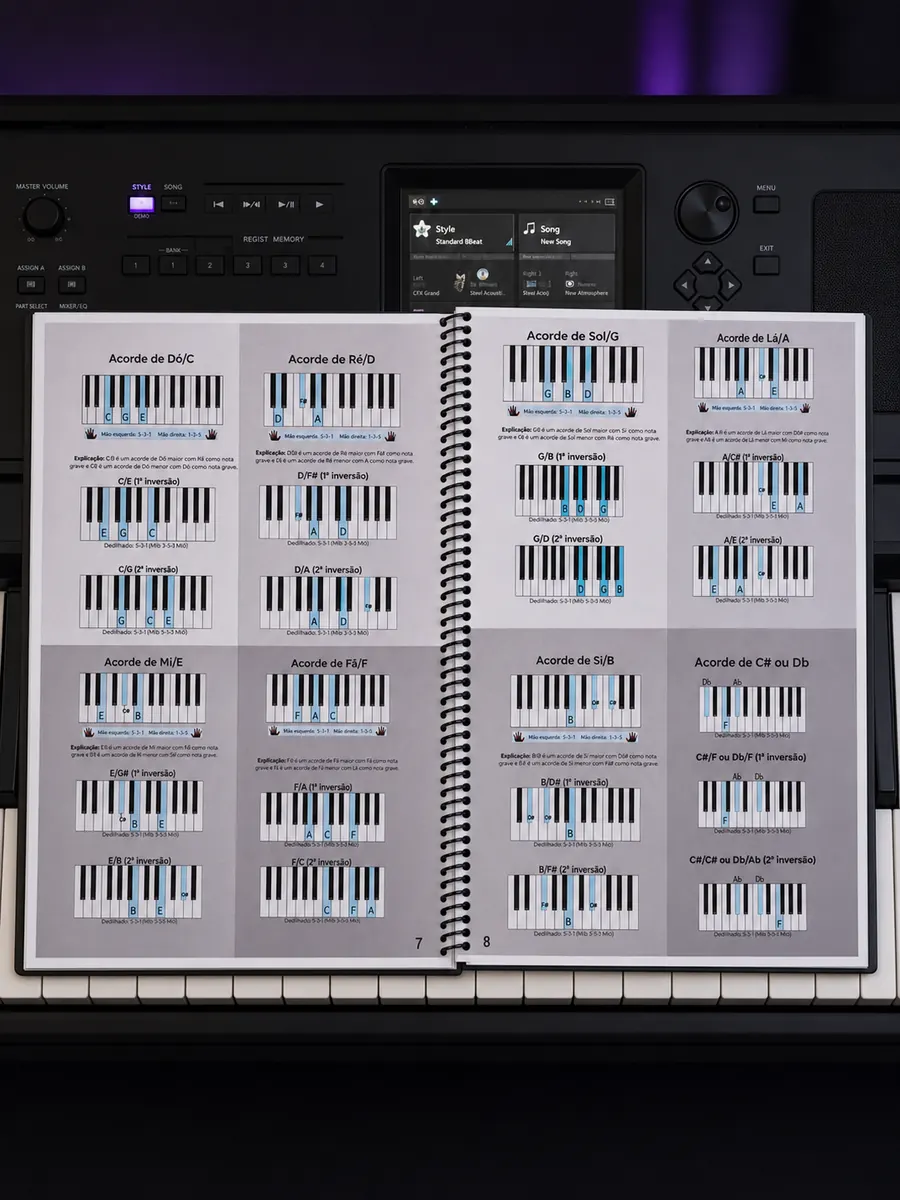This screenshot has width=900, height=1200.
Task: Expand the Standard 8Beat style tile corner
Action: coord(508,242)
